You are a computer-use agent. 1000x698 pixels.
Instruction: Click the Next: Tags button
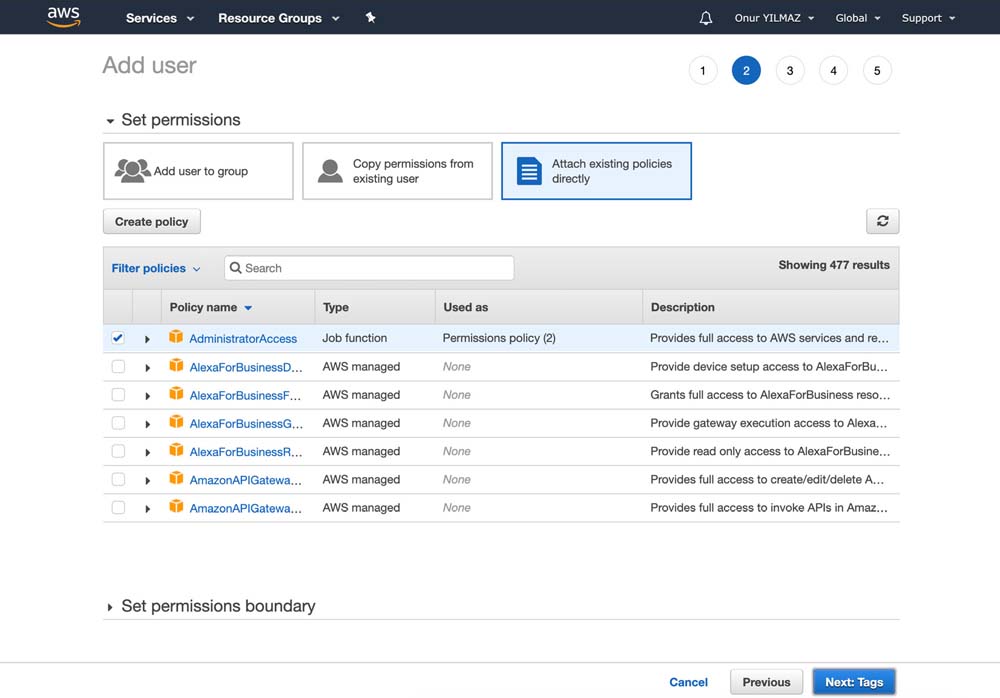tap(853, 682)
